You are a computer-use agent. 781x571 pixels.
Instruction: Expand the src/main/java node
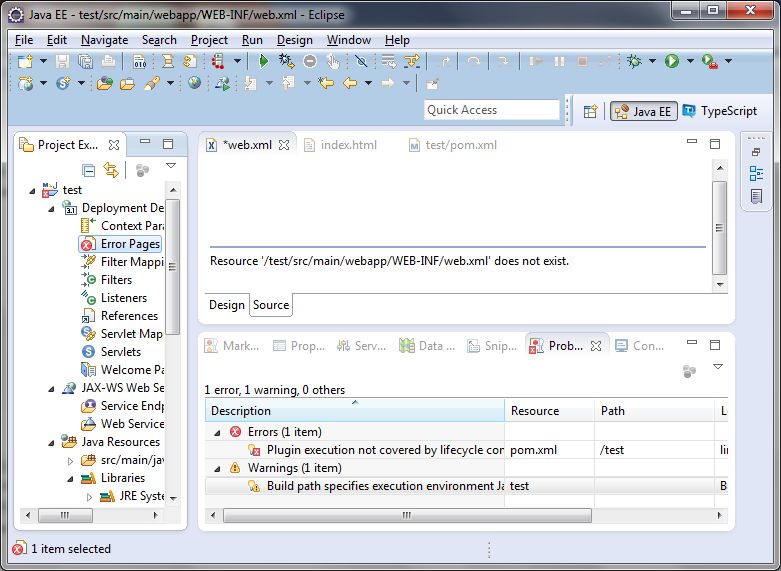click(x=70, y=461)
